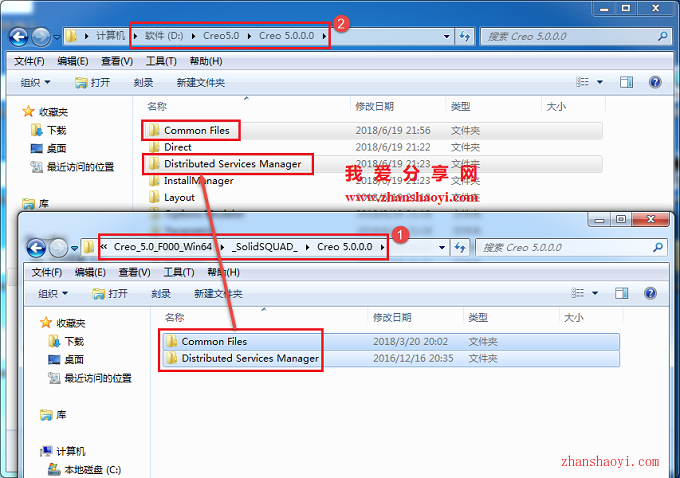This screenshot has height=478, width=680.
Task: Click help icon in rear window
Action: 655,82
